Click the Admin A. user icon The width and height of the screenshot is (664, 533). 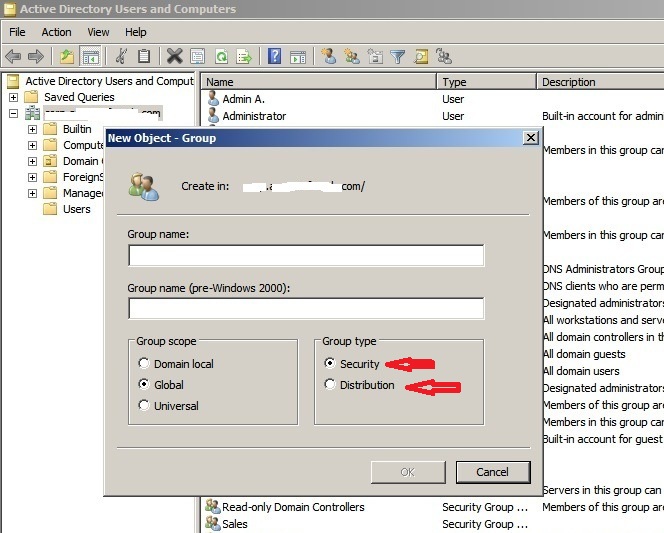(x=213, y=99)
